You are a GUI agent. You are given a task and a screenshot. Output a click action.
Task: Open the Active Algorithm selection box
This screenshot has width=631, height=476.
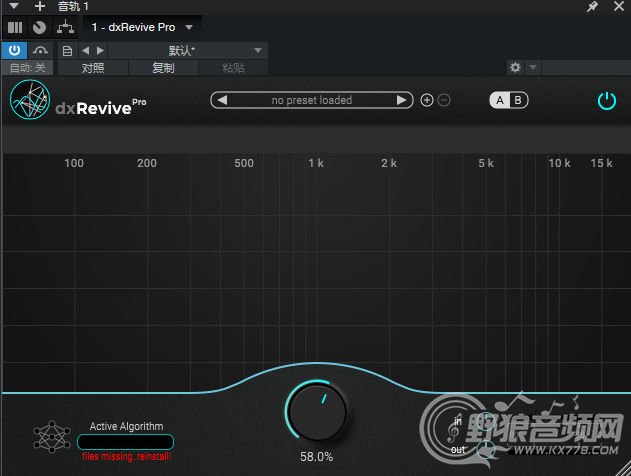click(126, 442)
